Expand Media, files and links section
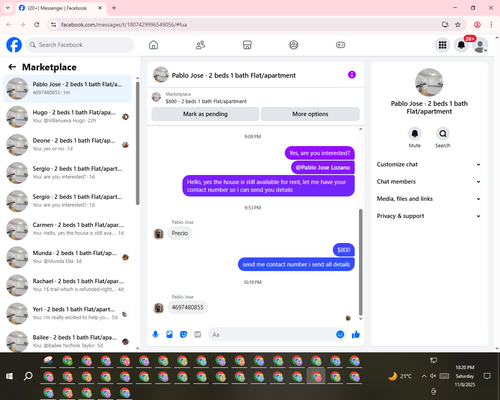Viewport: 500px width, 400px height. 429,199
